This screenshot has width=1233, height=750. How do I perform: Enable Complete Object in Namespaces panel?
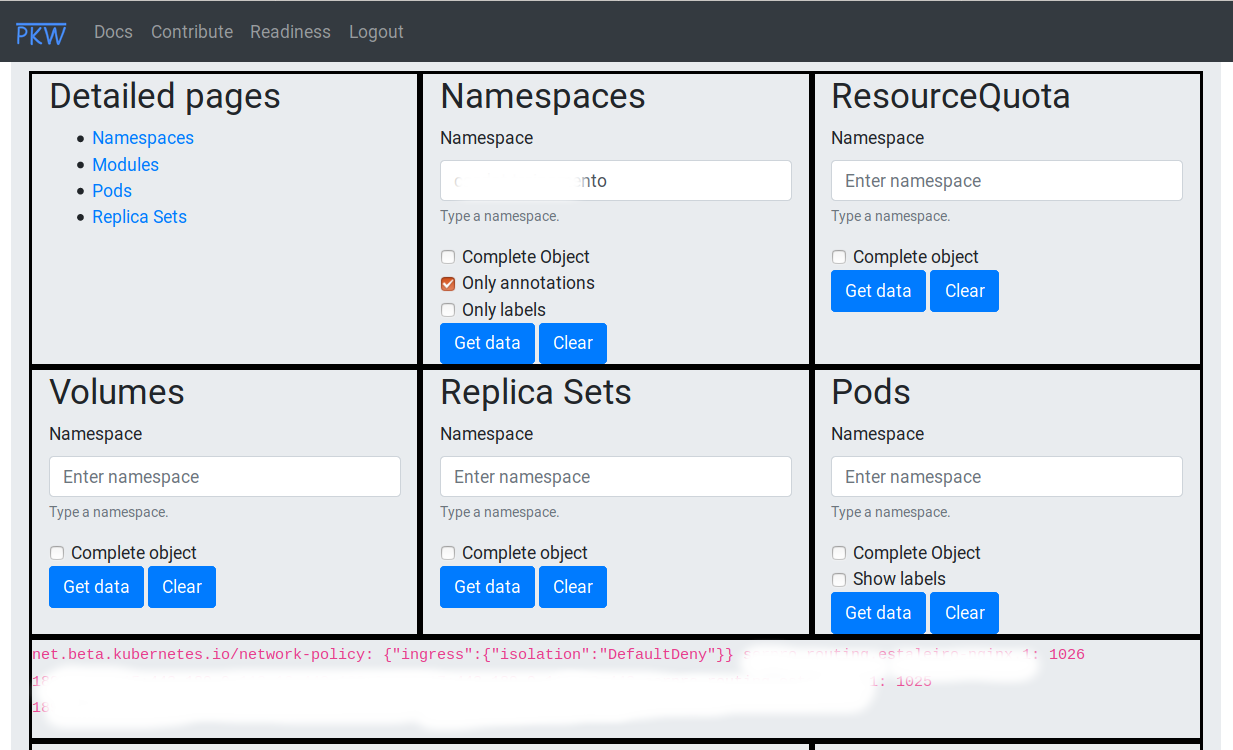point(448,257)
